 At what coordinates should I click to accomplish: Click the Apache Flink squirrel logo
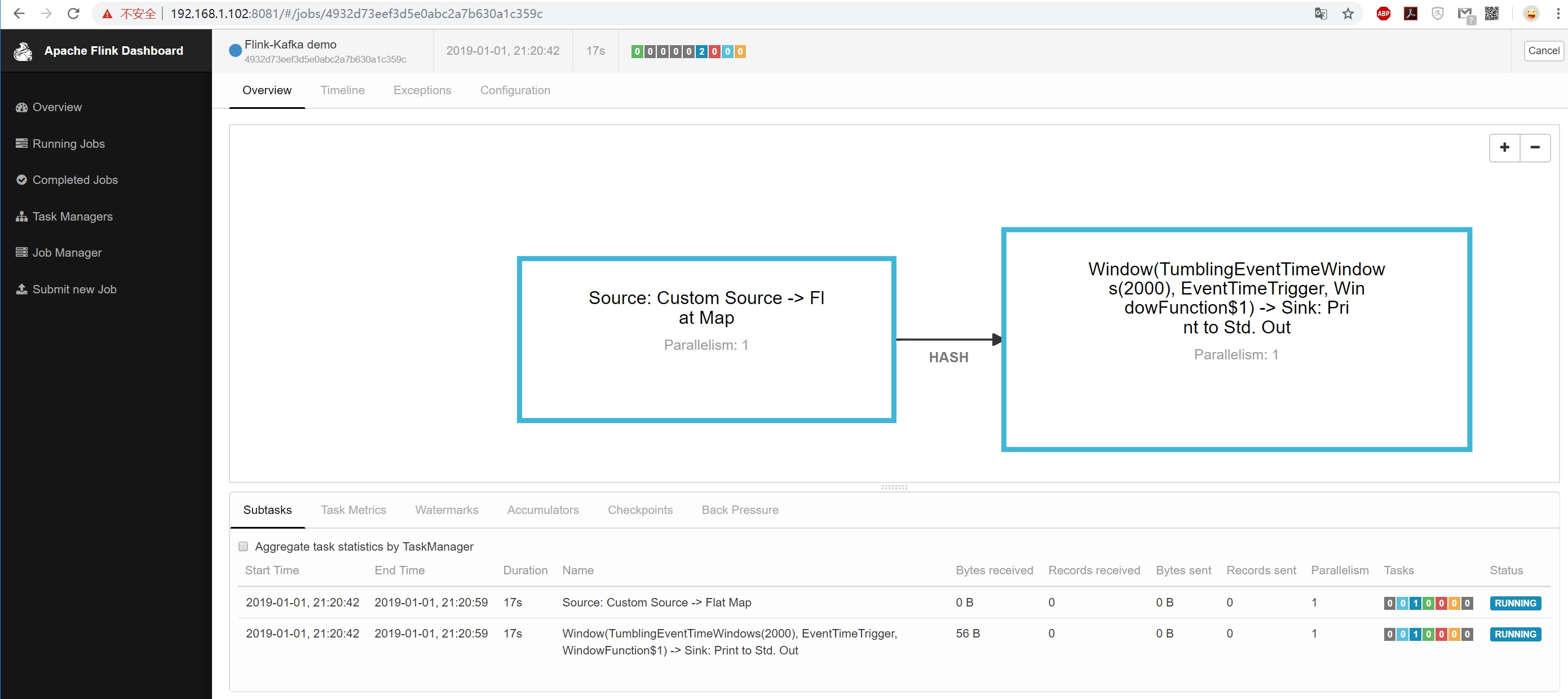[x=23, y=52]
